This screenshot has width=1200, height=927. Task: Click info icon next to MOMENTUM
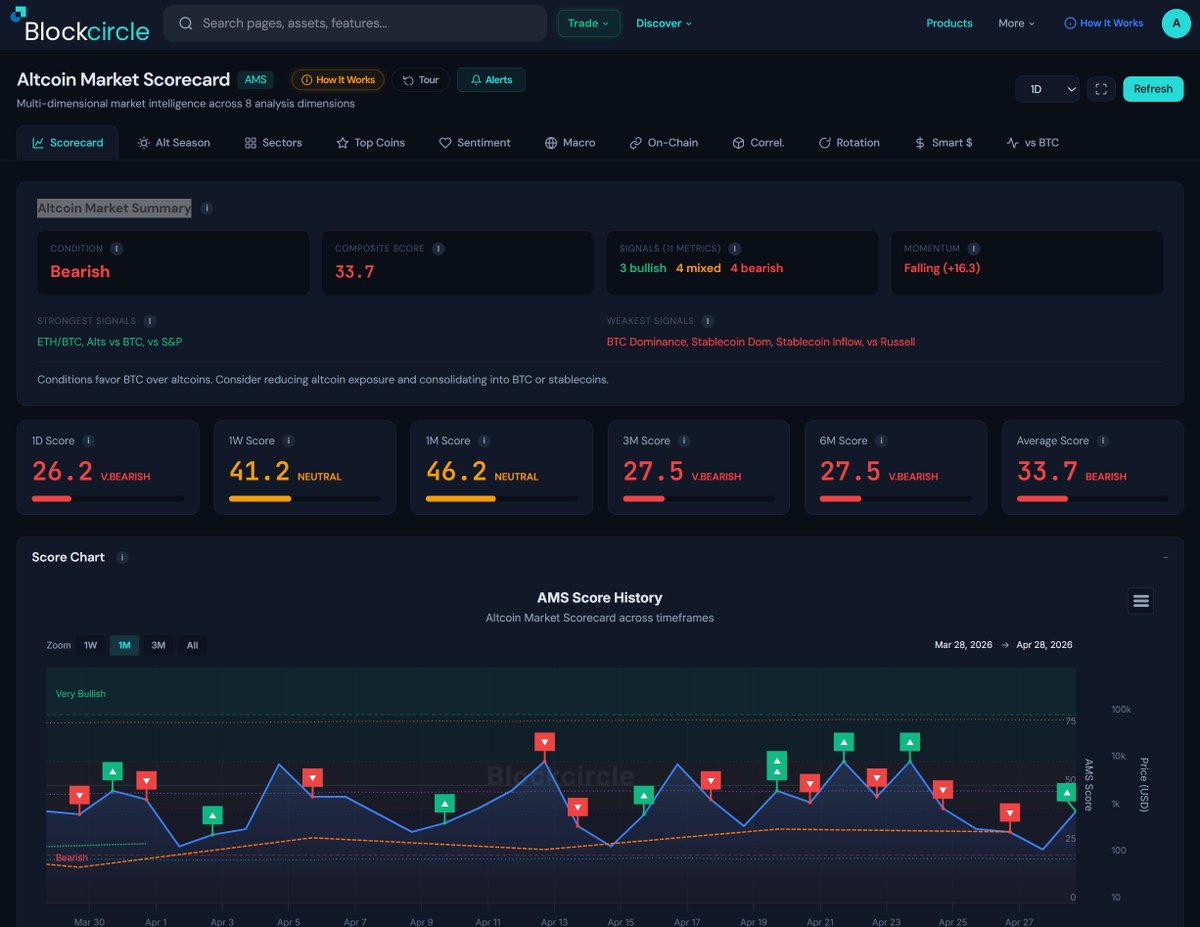point(974,248)
